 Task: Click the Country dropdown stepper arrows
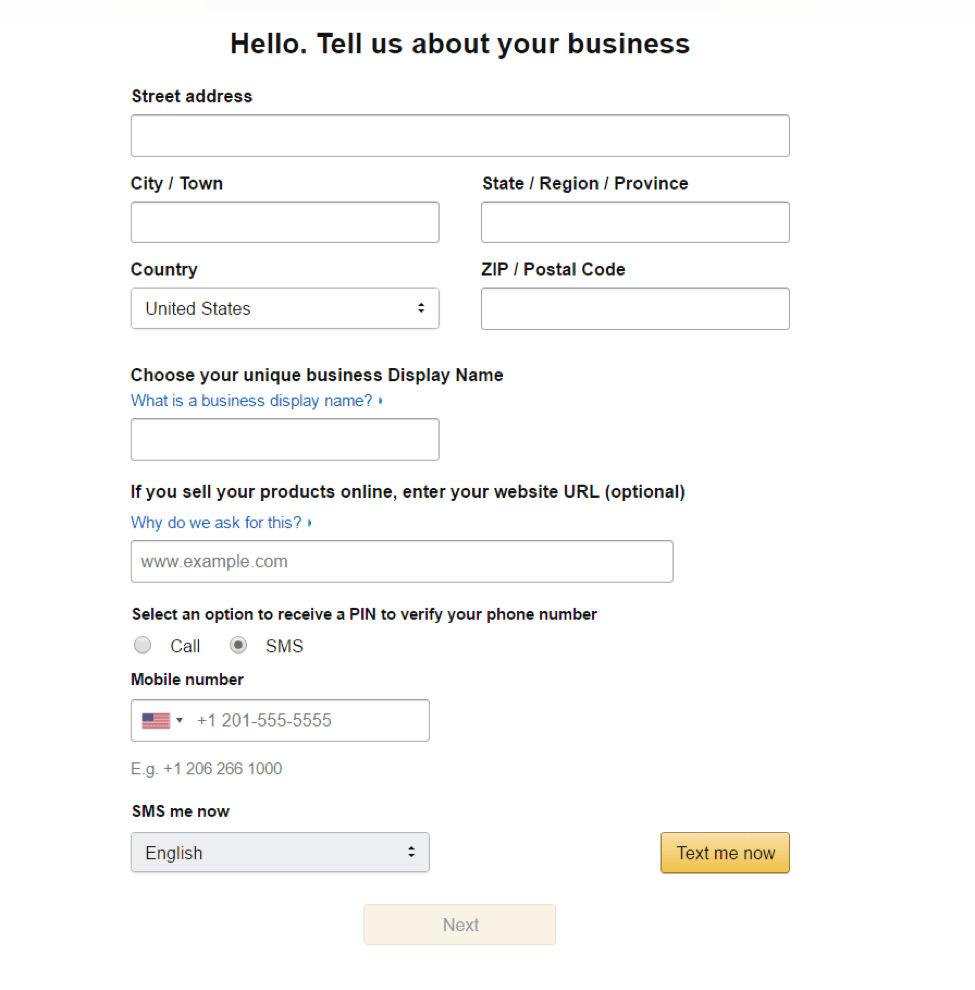[x=421, y=308]
